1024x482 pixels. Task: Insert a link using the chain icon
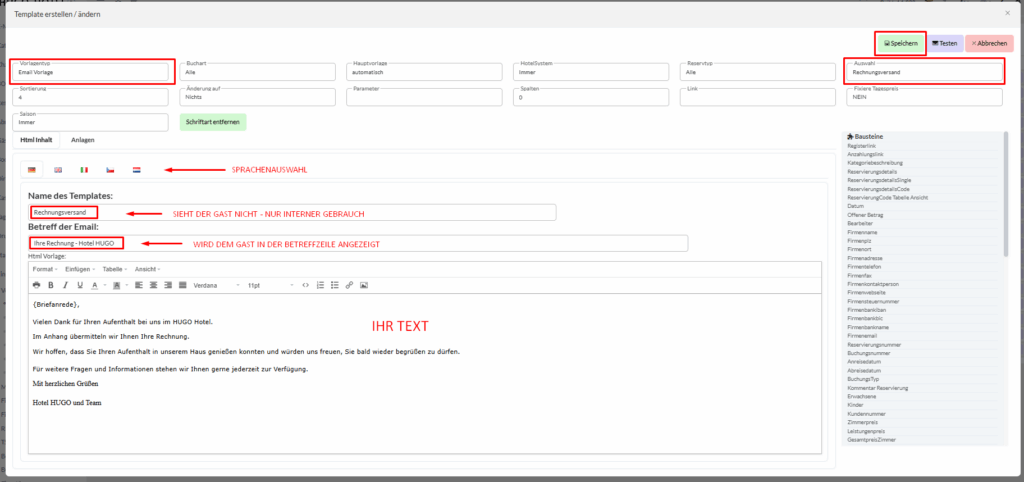(x=349, y=285)
